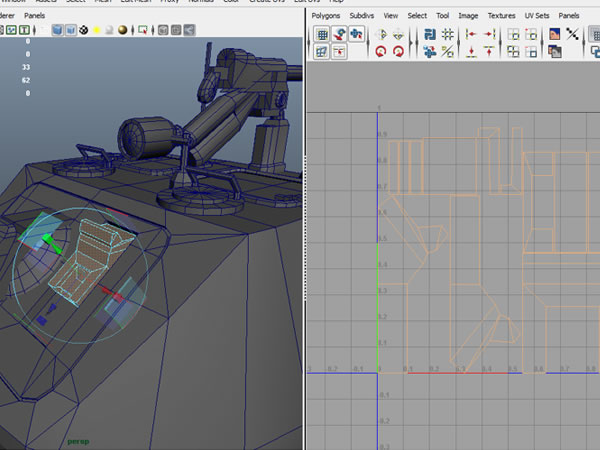Click the blue manipulator handle in the viewport
Viewport: 600px width, 450px height.
pyautogui.click(x=42, y=321)
